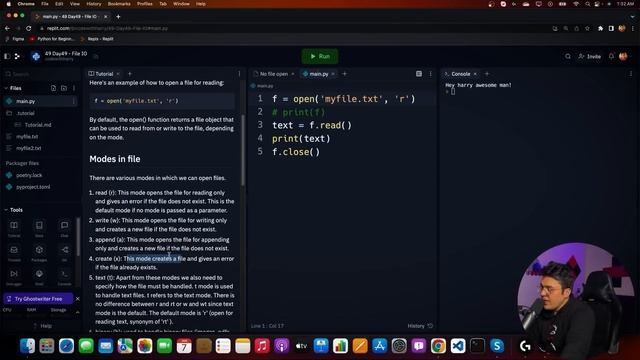Open Files section three-dot menu
This screenshot has width=640, height=360.
[74, 88]
